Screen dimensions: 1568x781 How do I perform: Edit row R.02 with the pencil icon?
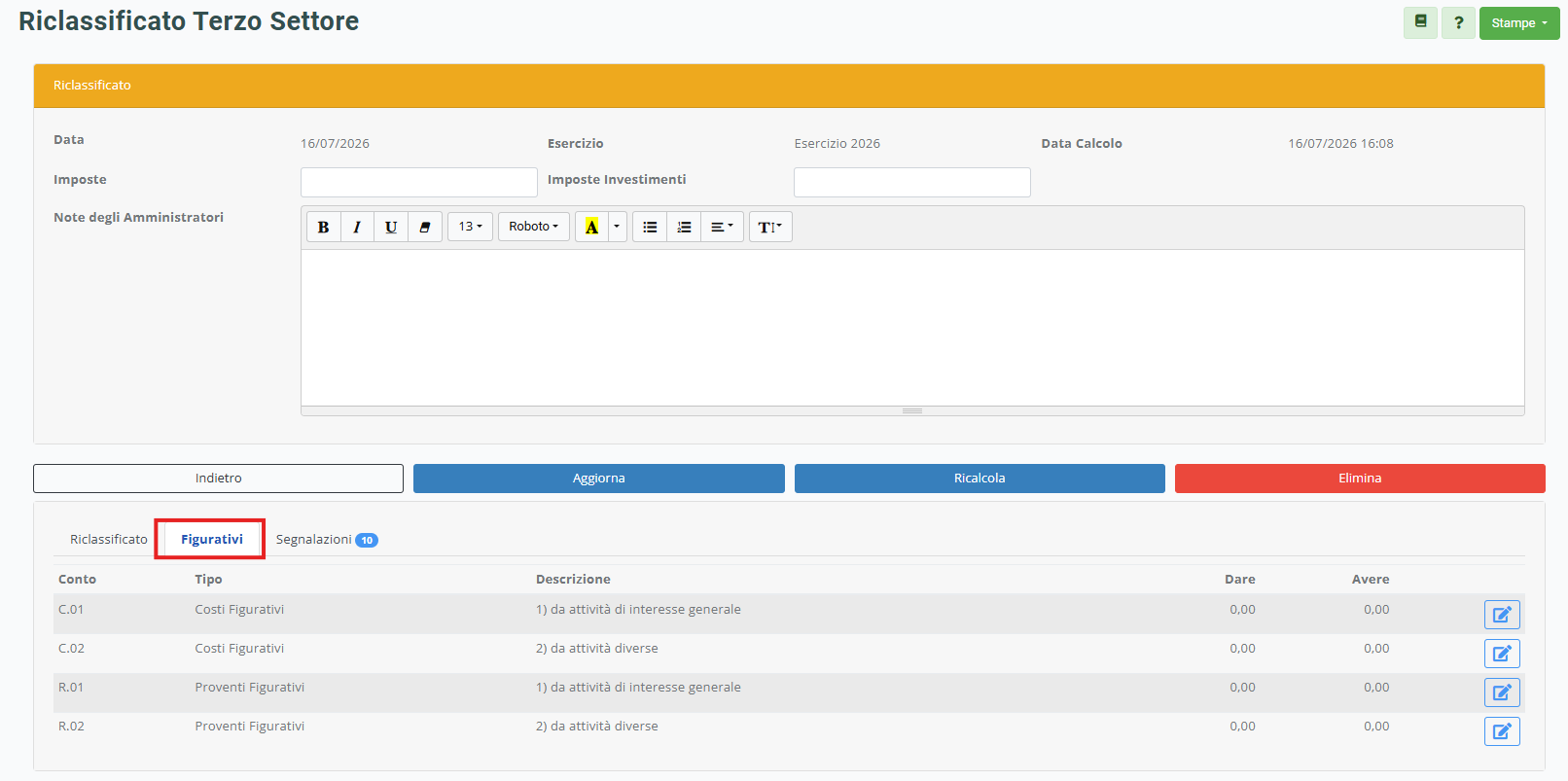point(1502,731)
